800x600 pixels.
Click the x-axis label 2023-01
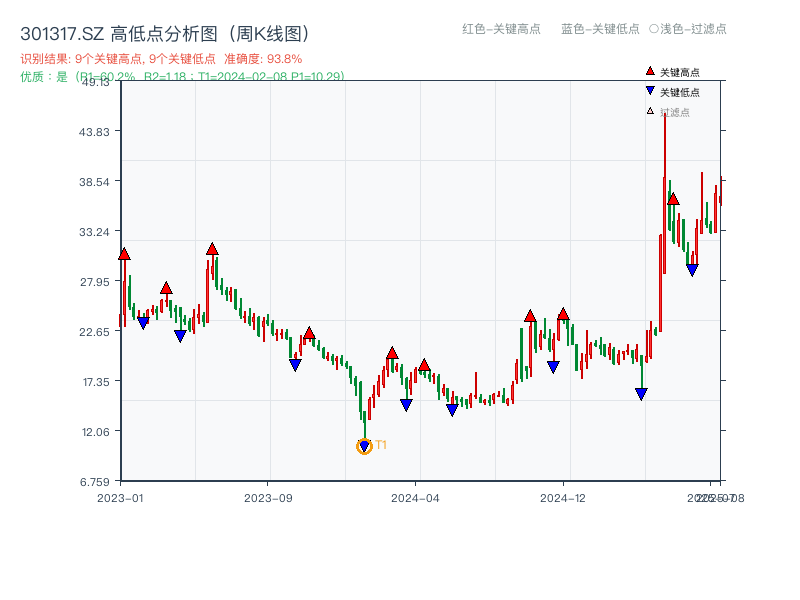pos(120,498)
